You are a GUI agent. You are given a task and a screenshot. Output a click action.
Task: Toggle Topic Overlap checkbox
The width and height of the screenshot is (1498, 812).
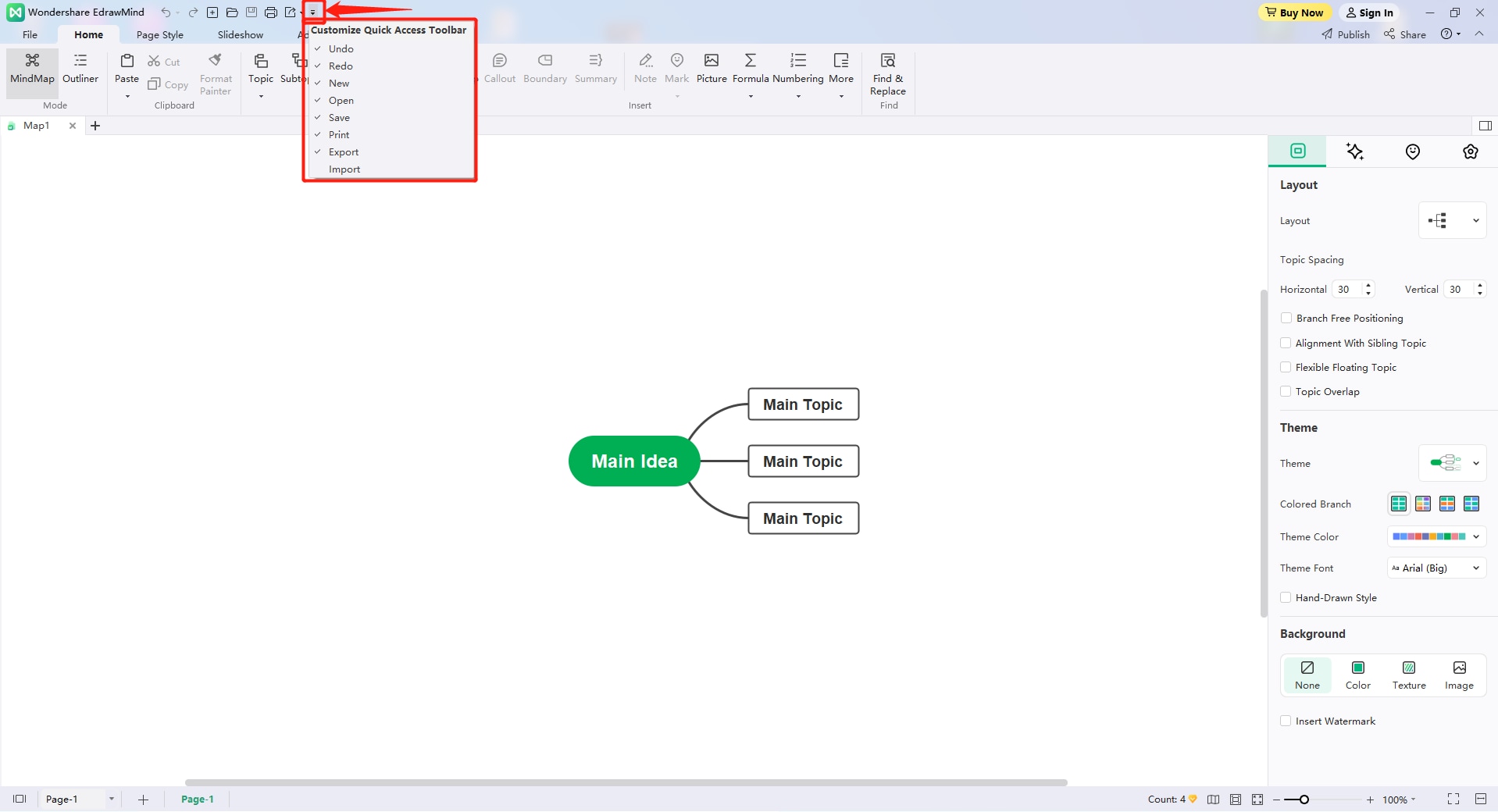[1286, 391]
